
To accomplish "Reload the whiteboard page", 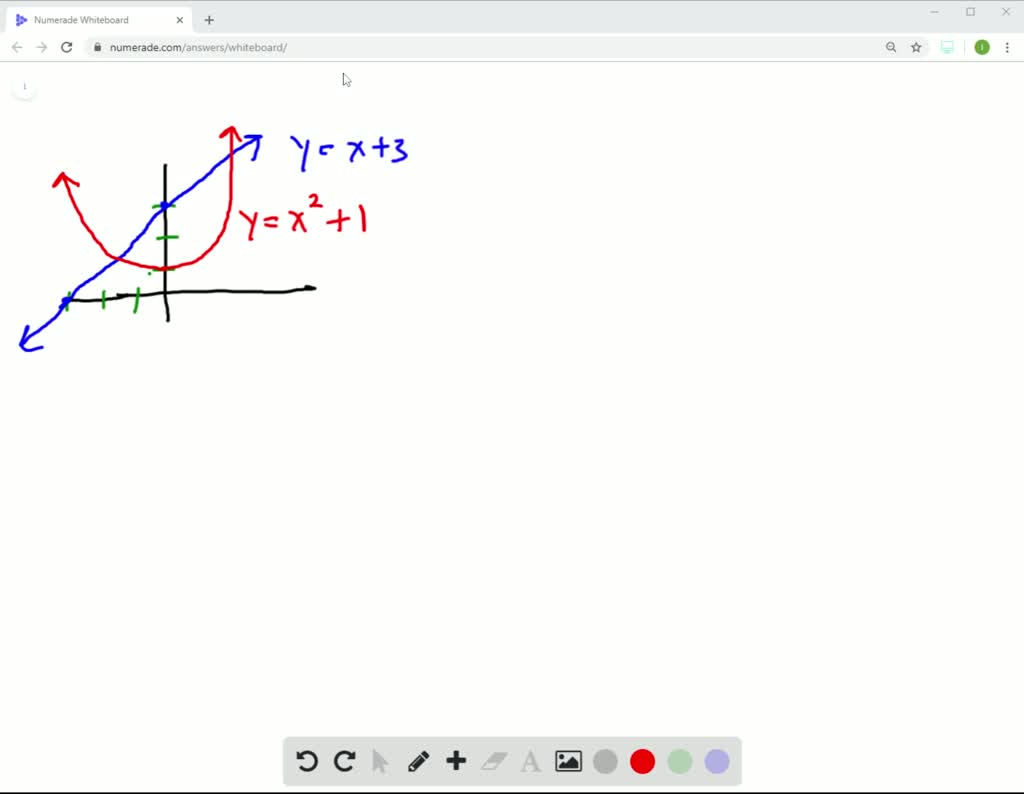I will pos(67,46).
